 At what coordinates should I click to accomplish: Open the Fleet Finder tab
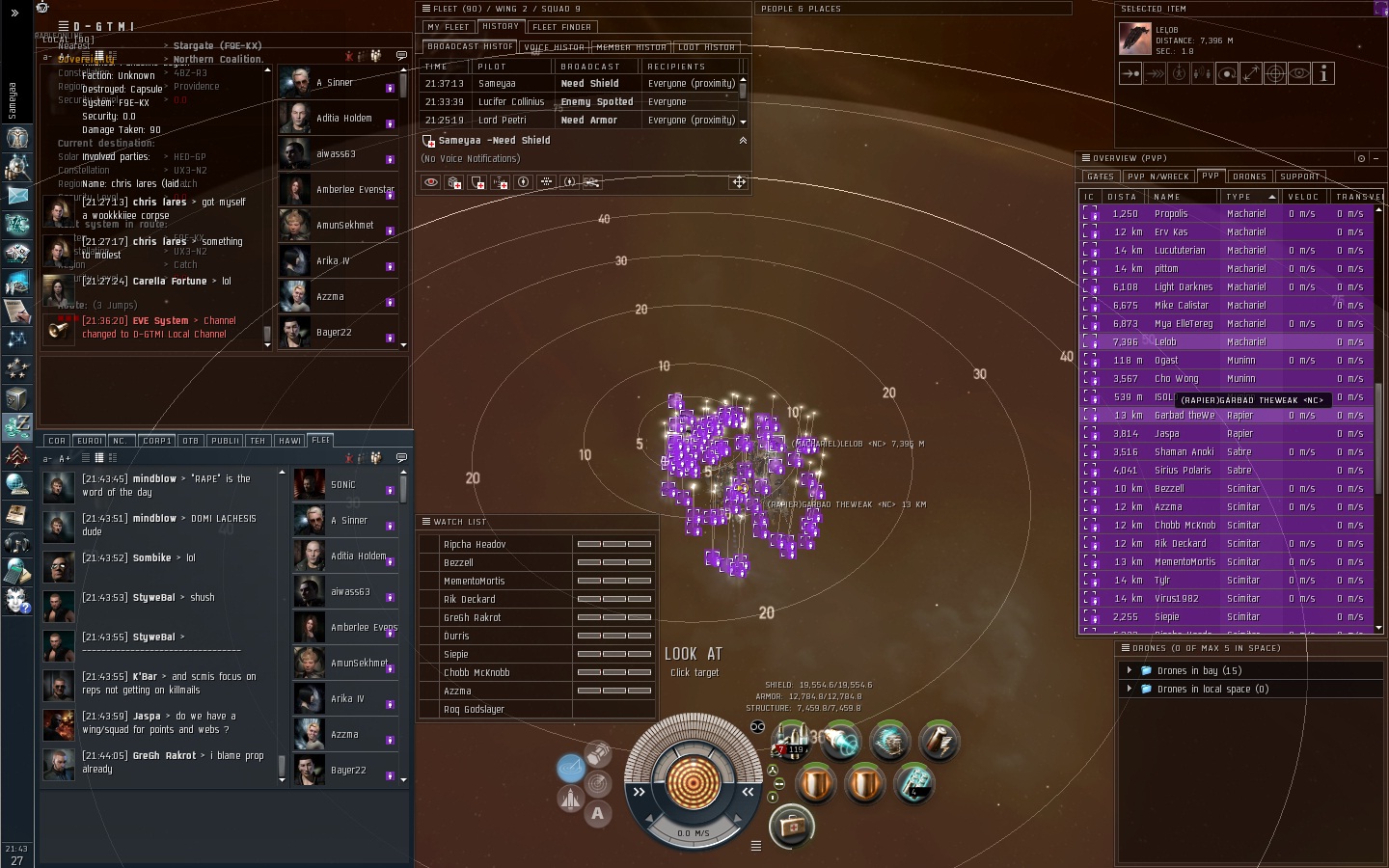[x=562, y=27]
